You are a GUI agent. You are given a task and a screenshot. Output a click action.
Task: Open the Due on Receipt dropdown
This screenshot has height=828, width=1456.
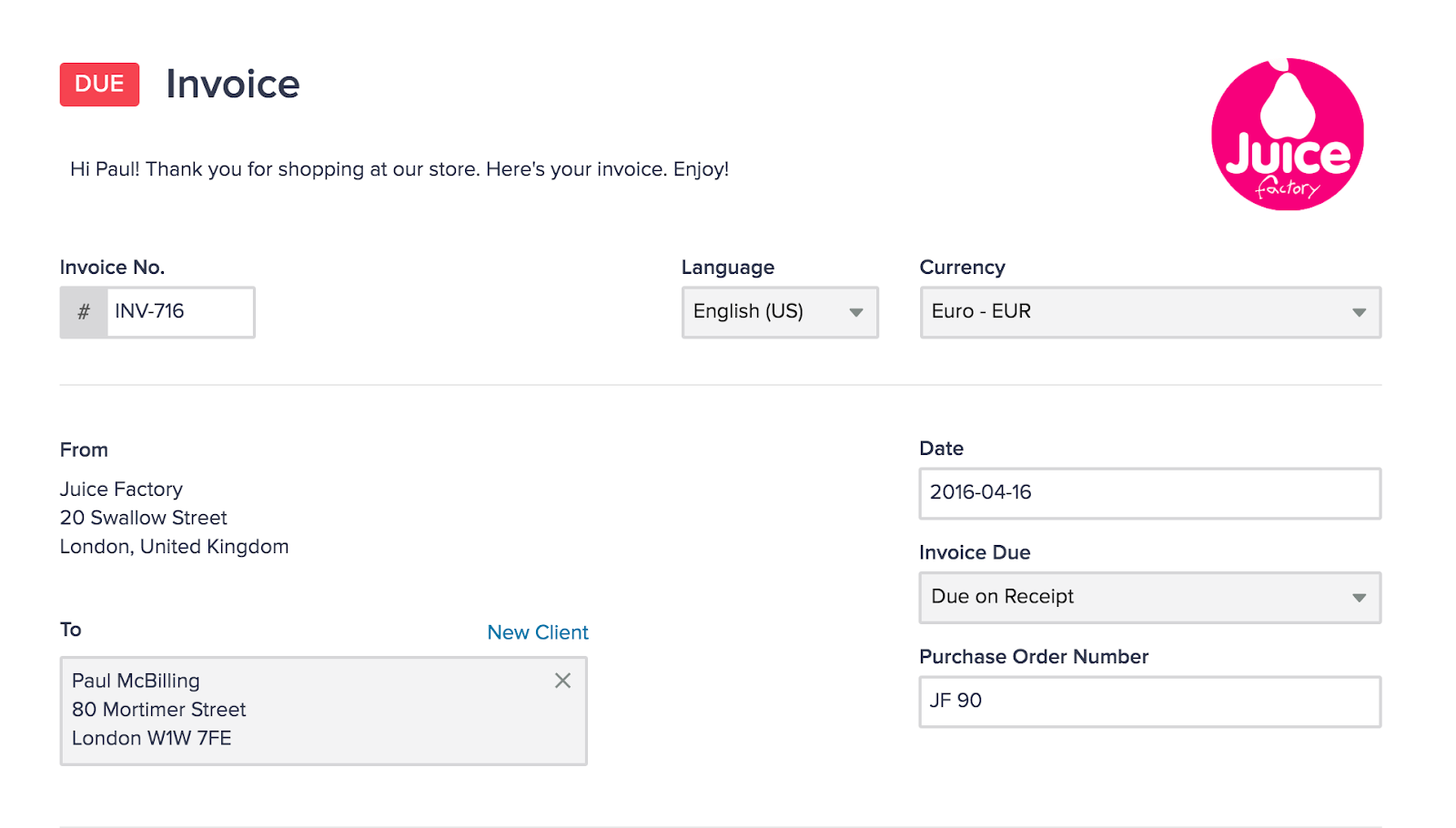coord(1137,598)
